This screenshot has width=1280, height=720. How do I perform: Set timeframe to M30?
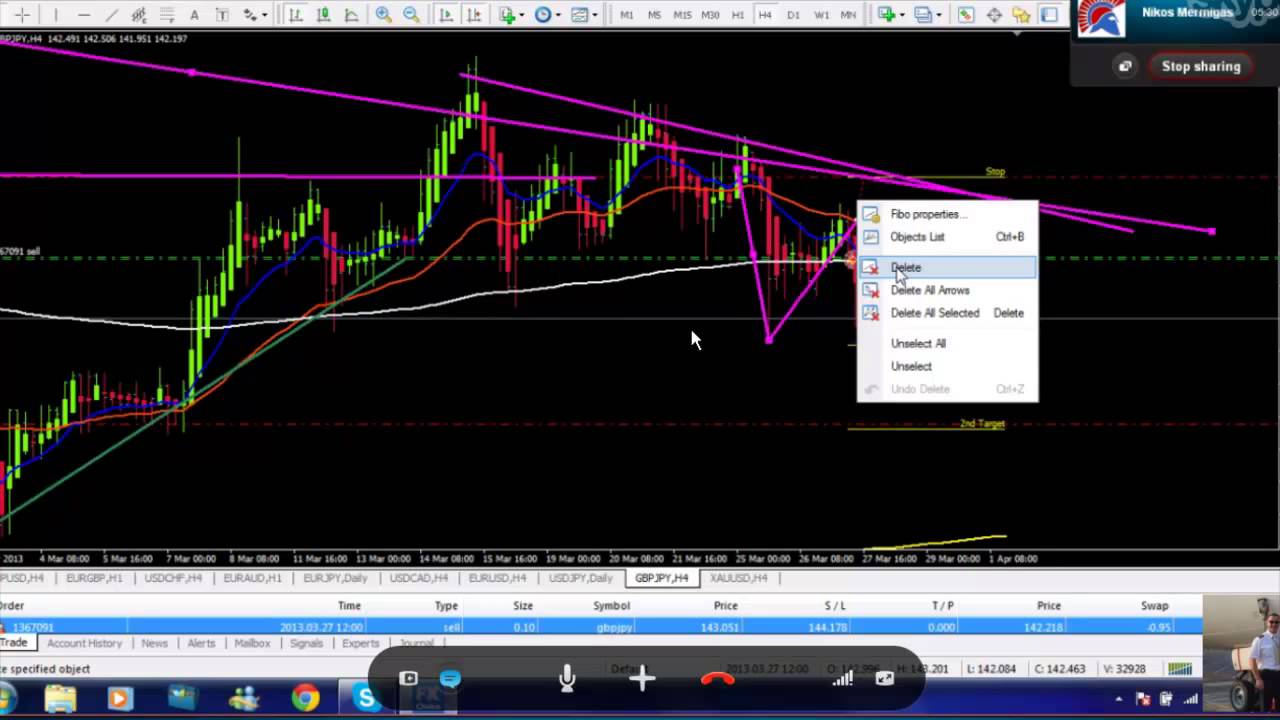click(x=710, y=15)
